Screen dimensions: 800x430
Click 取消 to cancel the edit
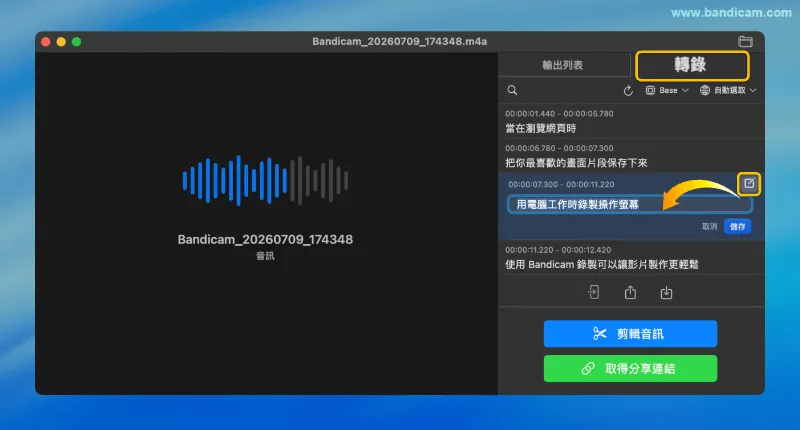709,226
